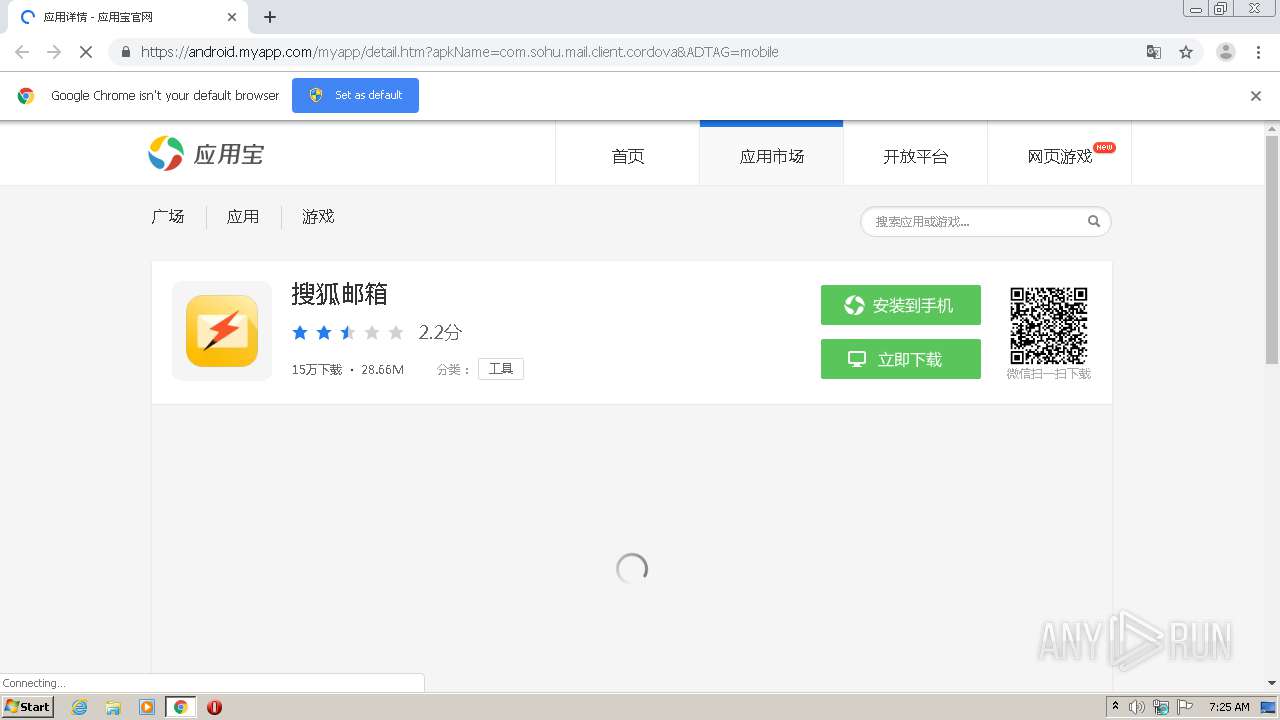Viewport: 1280px width, 720px height.
Task: Open the 开放平台 tab
Action: click(x=915, y=156)
